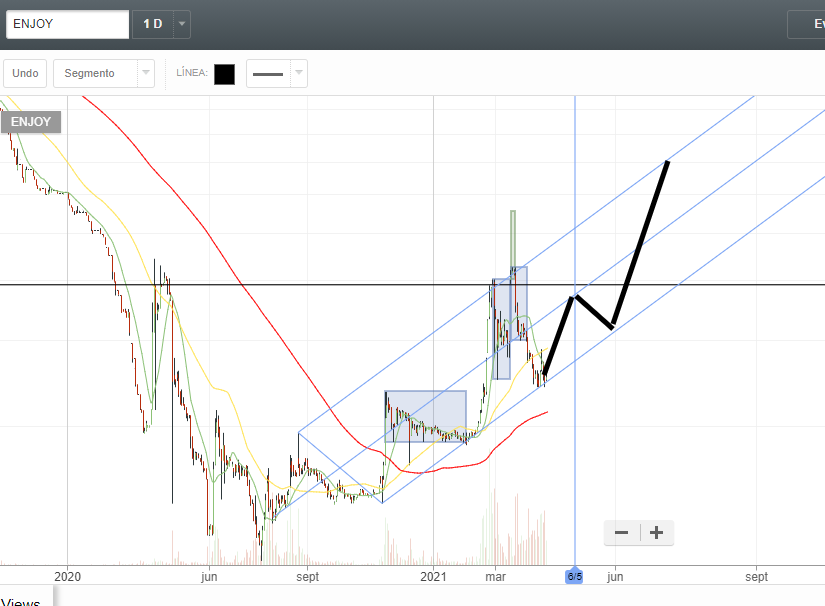Click the ENJOY chart legend label
The image size is (825, 606).
(x=31, y=122)
